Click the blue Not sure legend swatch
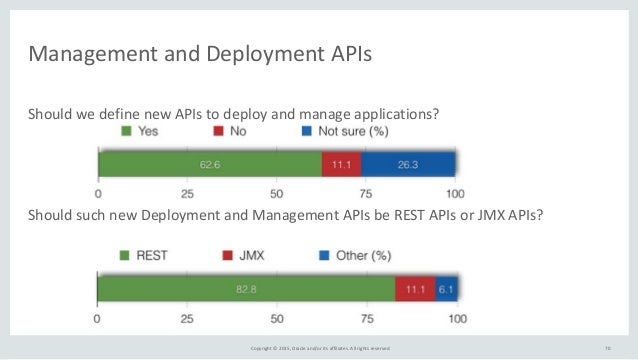The width and height of the screenshot is (638, 360). 307,131
